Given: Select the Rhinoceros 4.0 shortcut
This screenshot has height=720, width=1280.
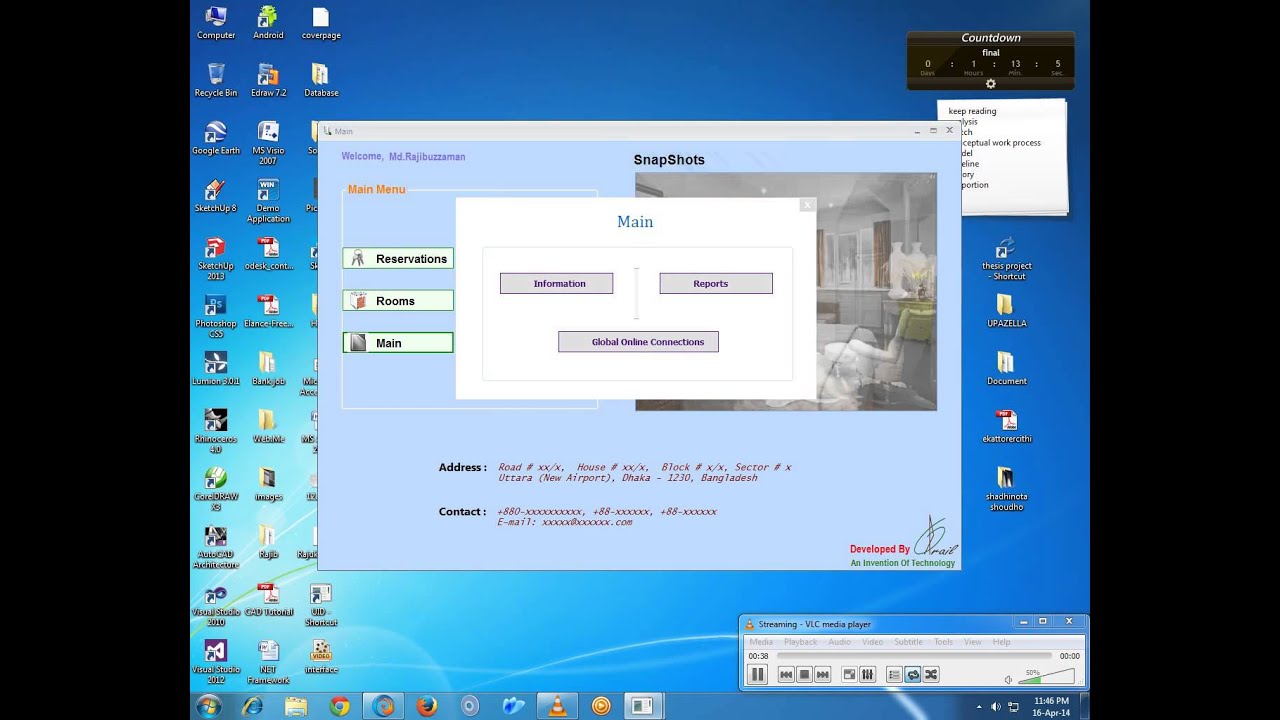Looking at the screenshot, I should [x=216, y=432].
